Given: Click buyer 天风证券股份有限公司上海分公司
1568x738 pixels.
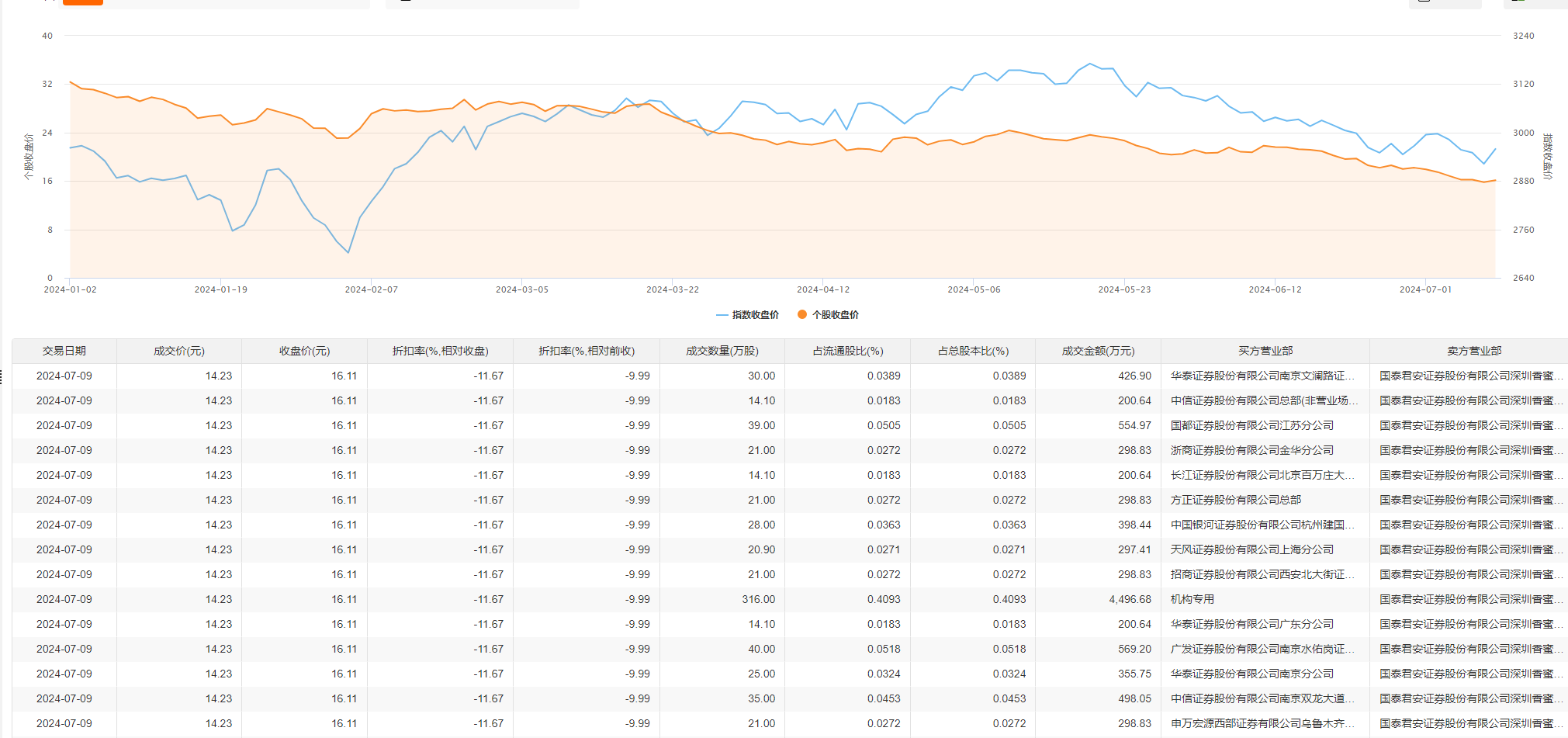Looking at the screenshot, I should click(x=1251, y=549).
